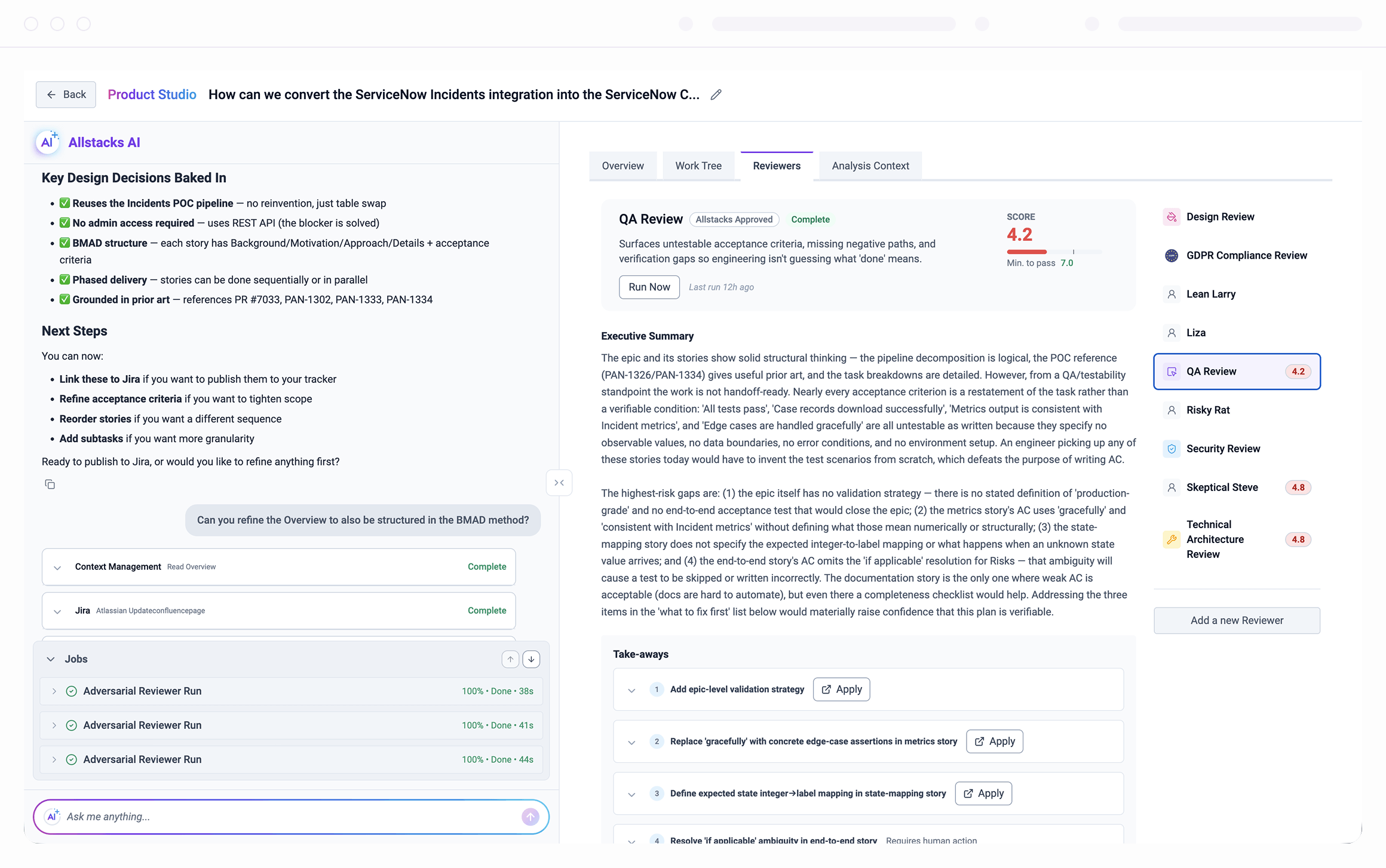This screenshot has height=868, width=1386.
Task: Click the AI sparkle icon in ask field
Action: 53,816
